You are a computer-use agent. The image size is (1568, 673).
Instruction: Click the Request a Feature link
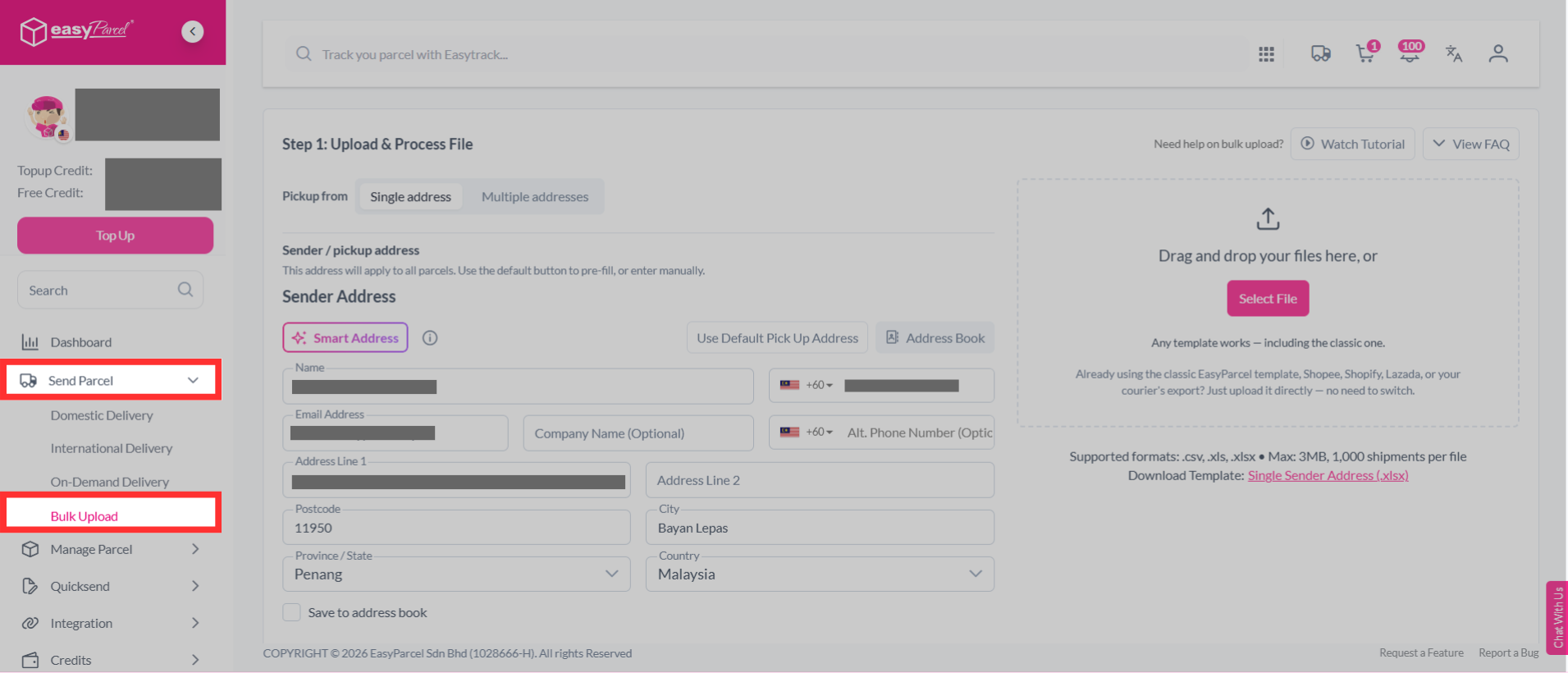pos(1421,652)
